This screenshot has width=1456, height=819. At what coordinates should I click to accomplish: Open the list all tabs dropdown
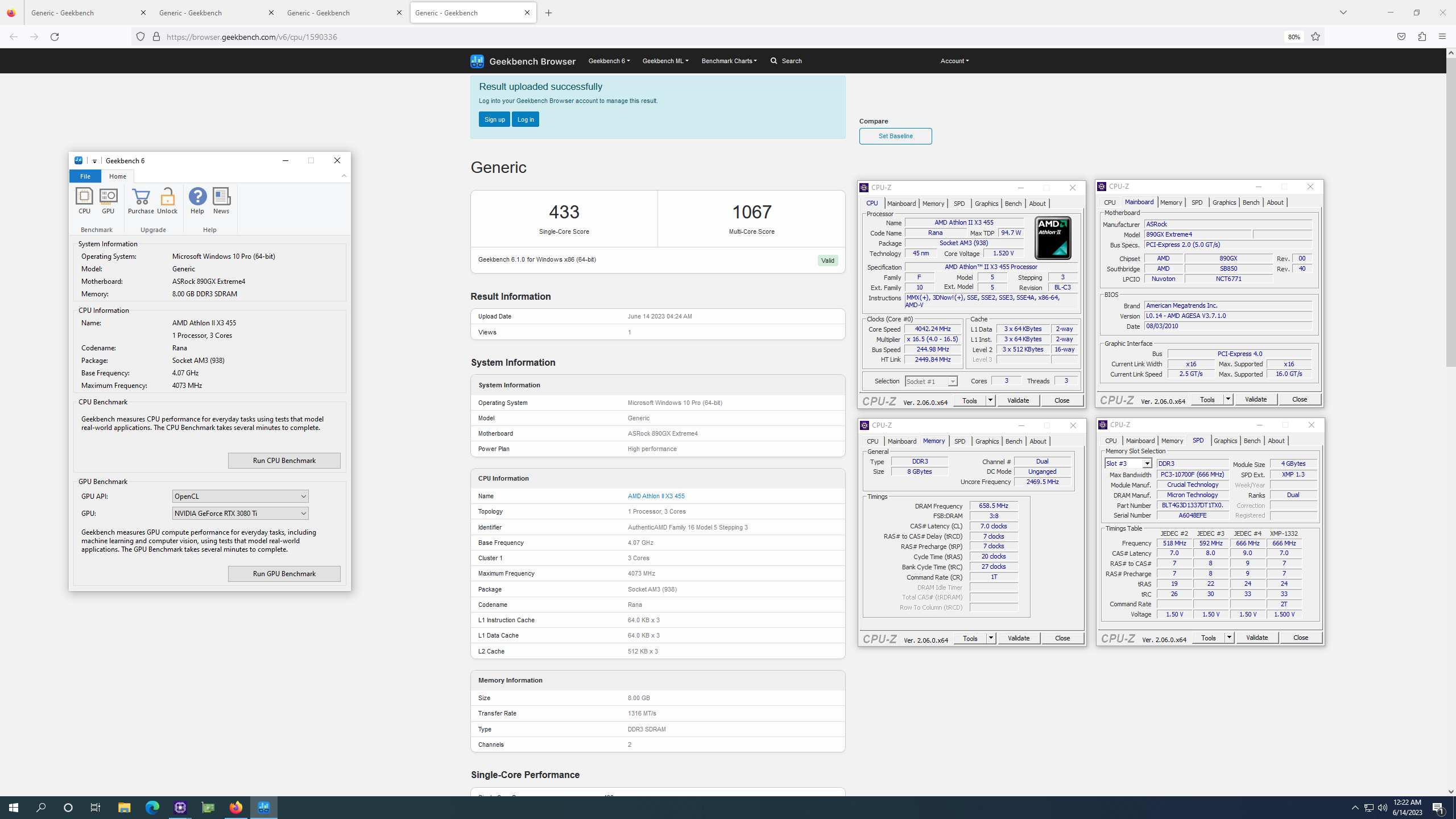click(x=1343, y=13)
